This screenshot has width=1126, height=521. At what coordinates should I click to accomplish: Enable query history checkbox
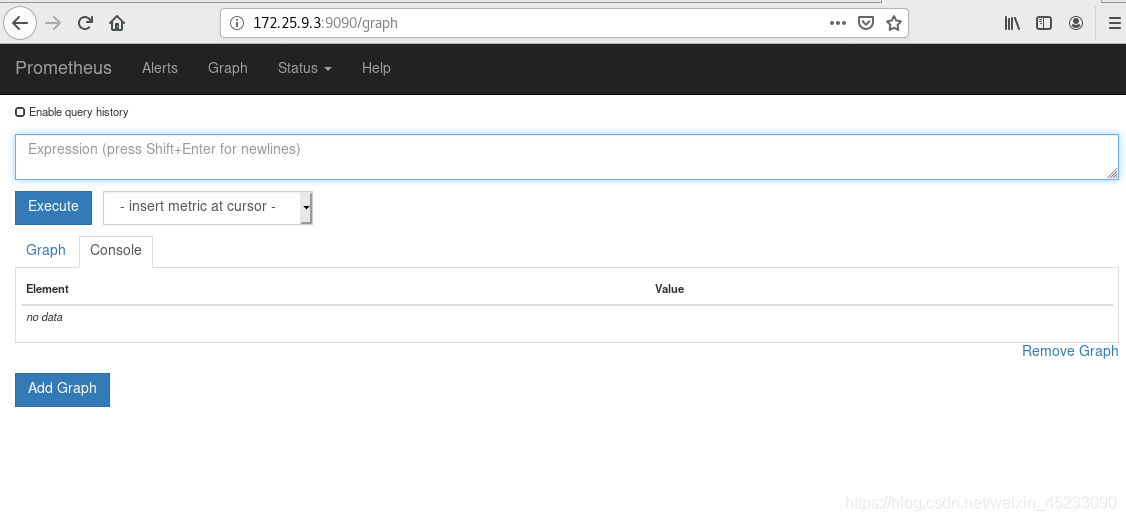20,112
